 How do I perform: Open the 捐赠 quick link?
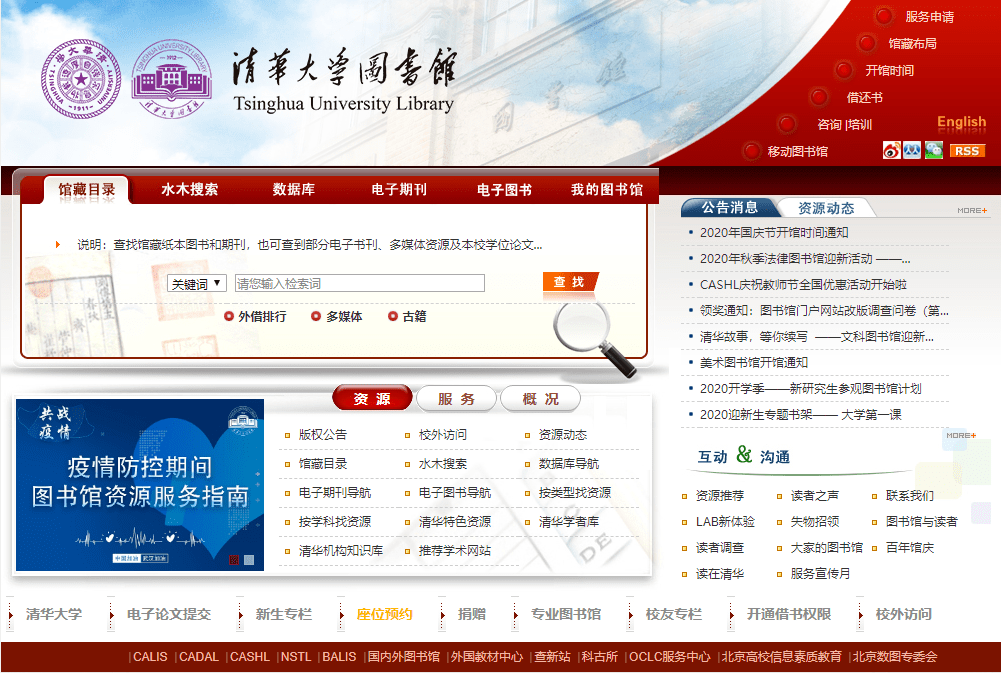(x=472, y=614)
